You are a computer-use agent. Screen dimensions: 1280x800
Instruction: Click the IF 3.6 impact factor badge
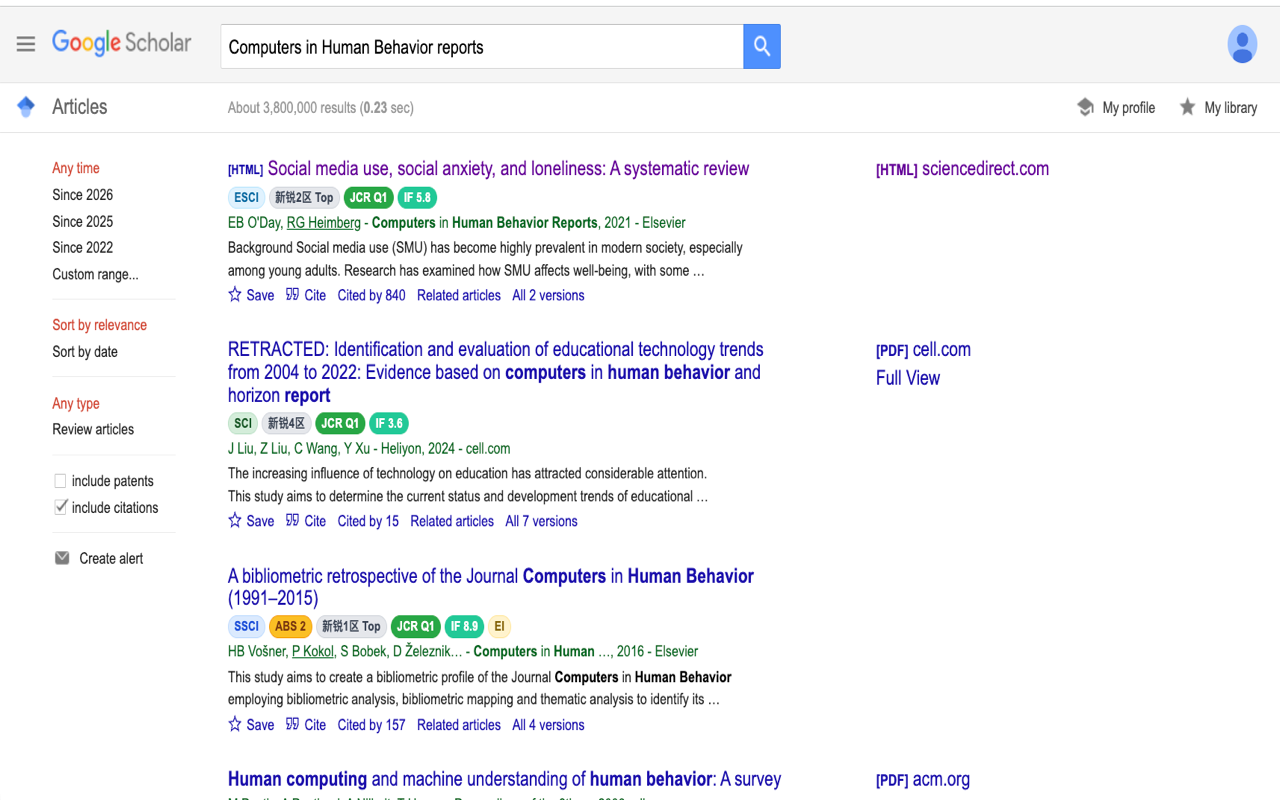click(389, 423)
